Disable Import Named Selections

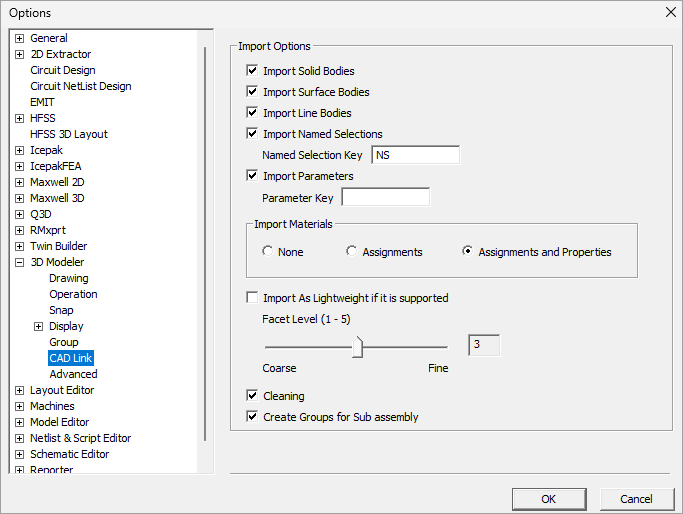pos(252,133)
